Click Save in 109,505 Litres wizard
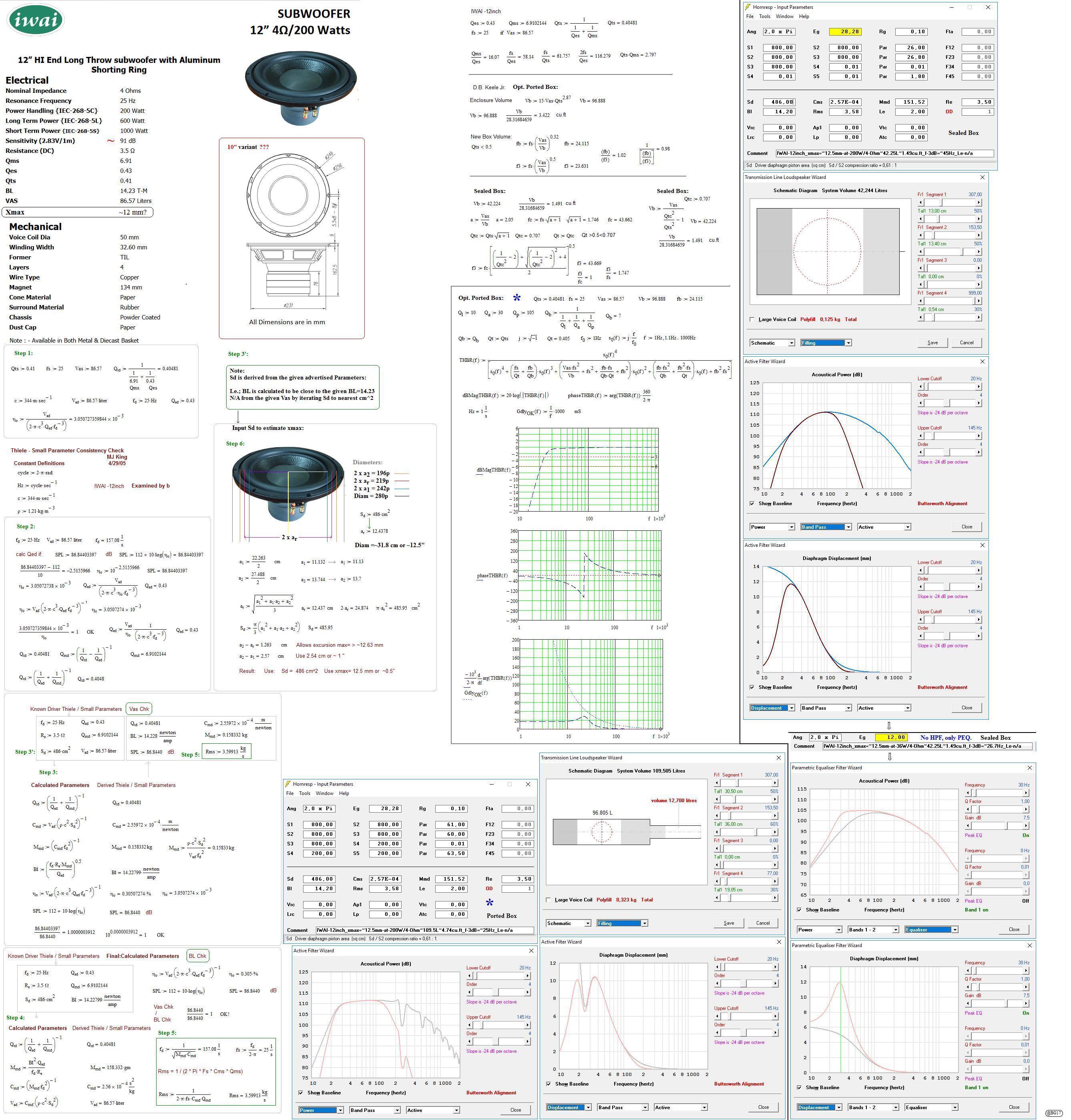The image size is (1071, 1120). tap(729, 923)
